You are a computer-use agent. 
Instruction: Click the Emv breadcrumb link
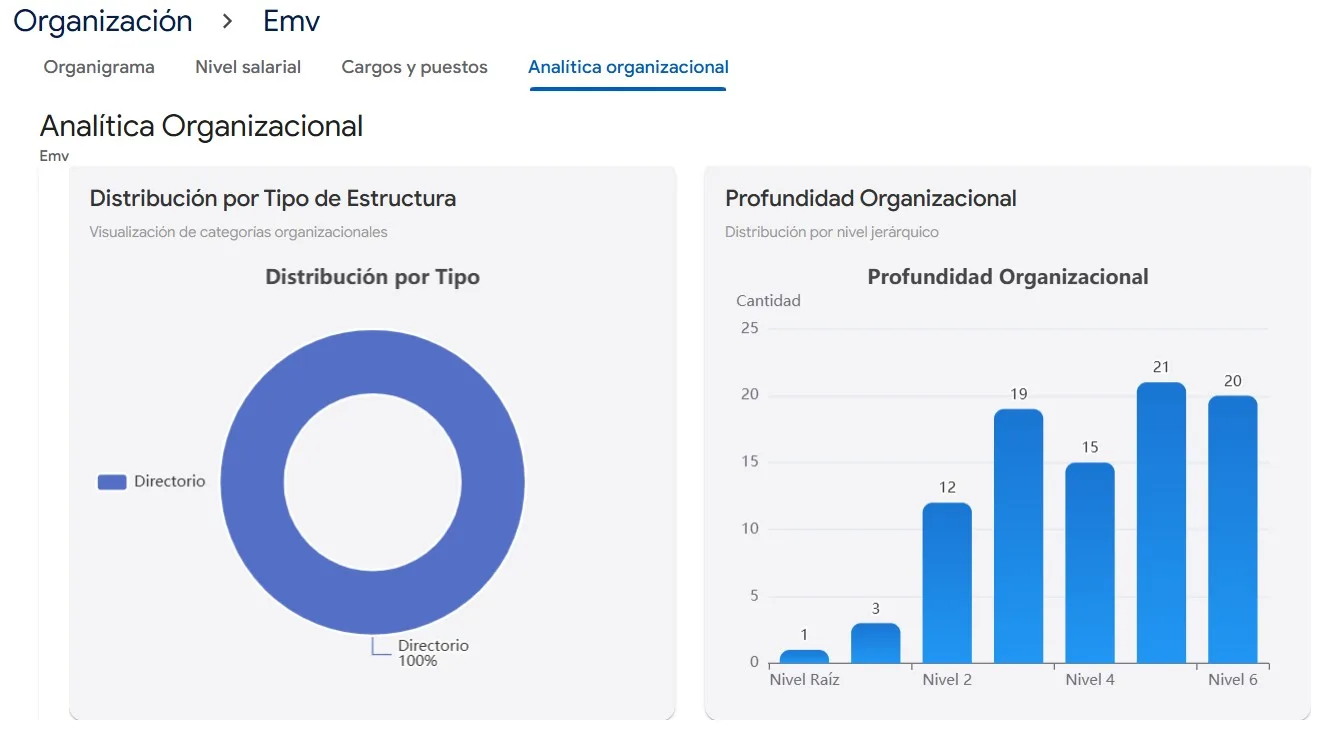(x=290, y=20)
